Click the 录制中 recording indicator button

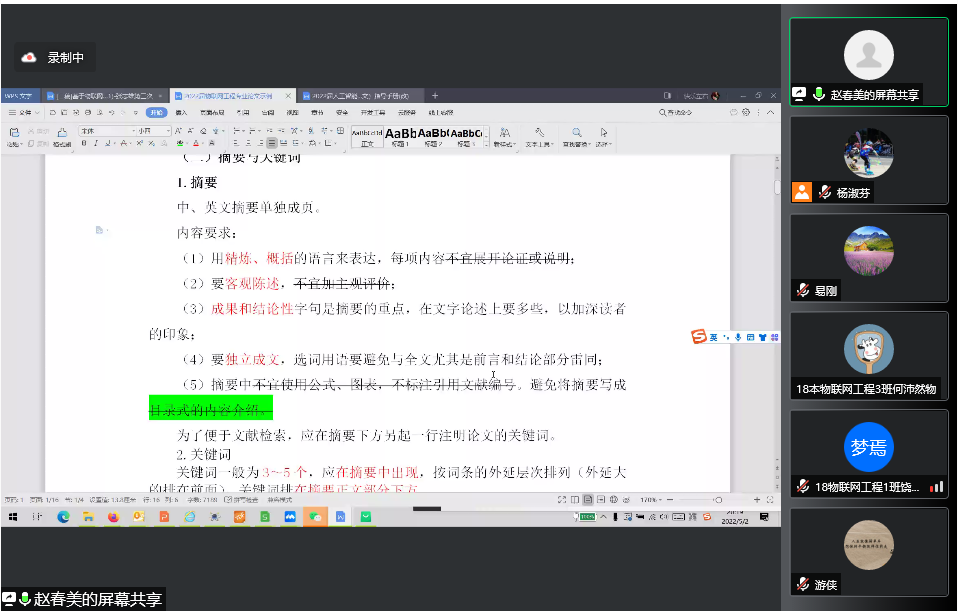tap(56, 58)
